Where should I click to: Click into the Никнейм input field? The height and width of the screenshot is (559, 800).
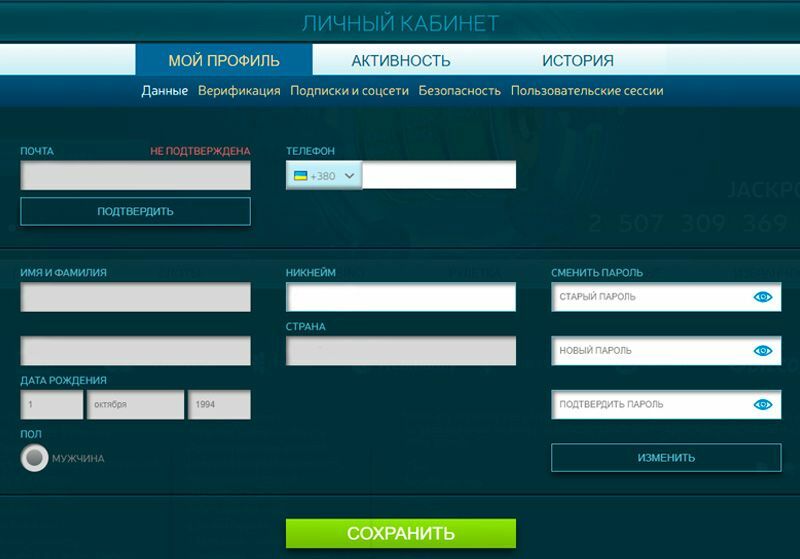point(401,297)
